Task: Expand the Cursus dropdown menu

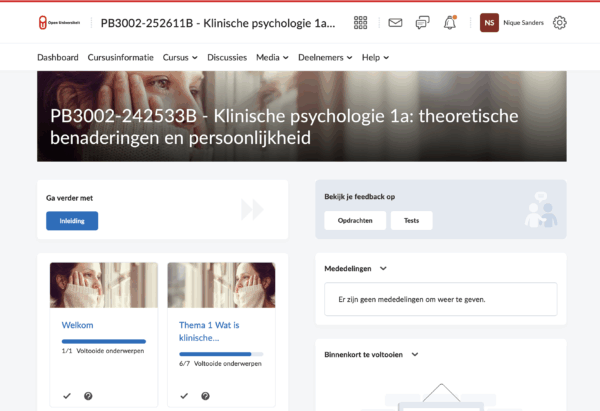Action: (x=181, y=57)
